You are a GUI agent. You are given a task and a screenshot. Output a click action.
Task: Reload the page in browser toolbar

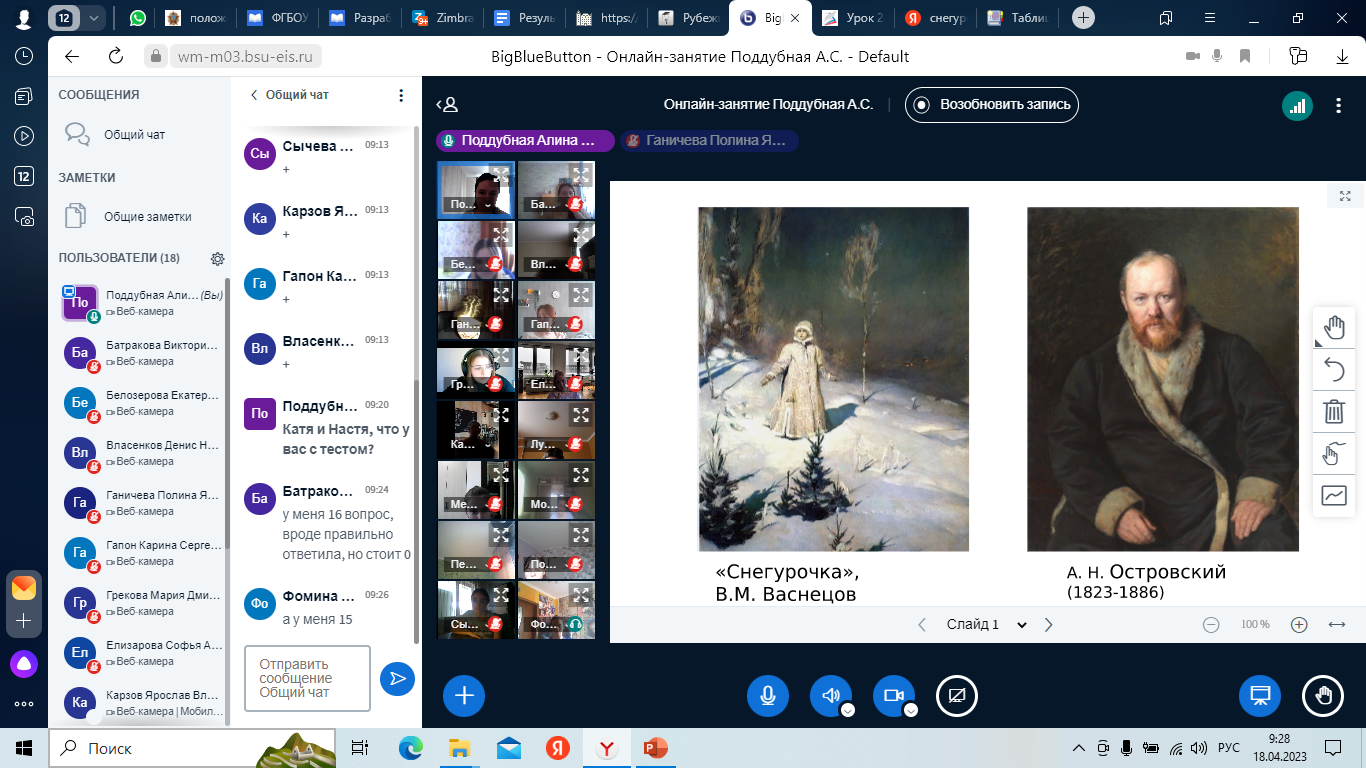pos(116,56)
